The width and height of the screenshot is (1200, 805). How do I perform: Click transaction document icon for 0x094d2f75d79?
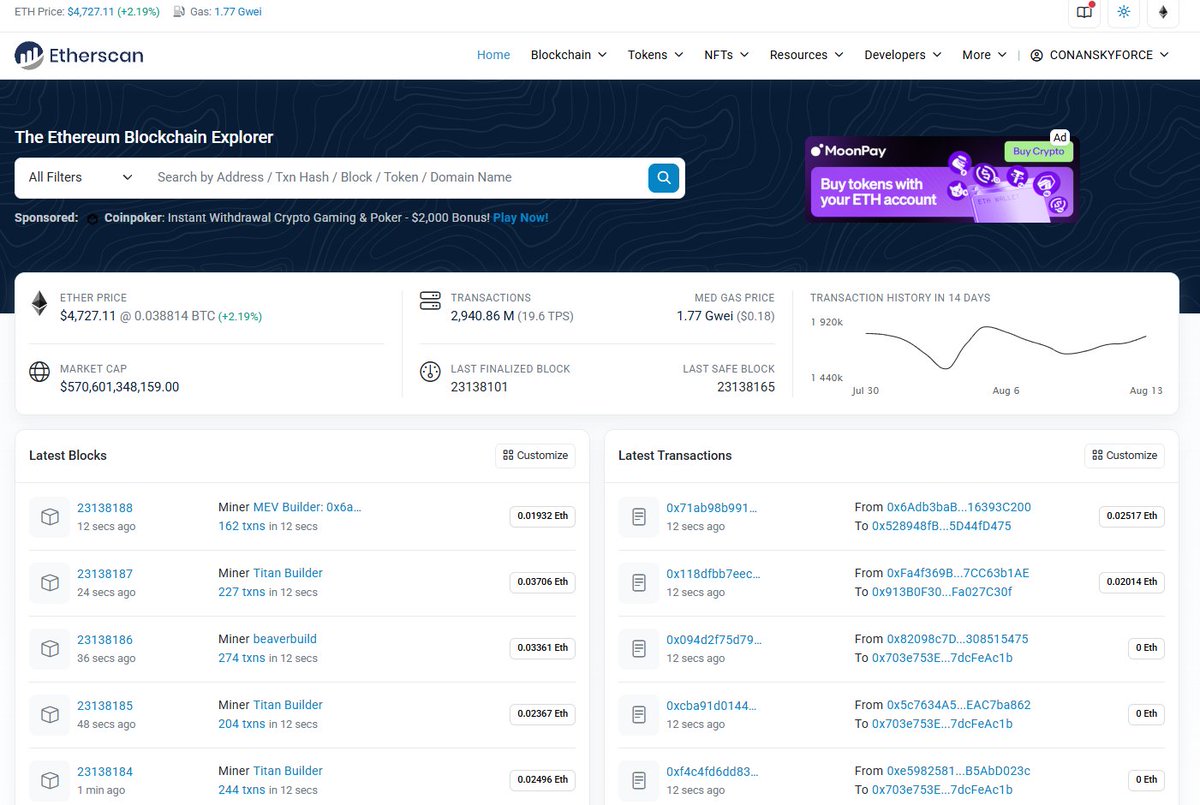638,648
